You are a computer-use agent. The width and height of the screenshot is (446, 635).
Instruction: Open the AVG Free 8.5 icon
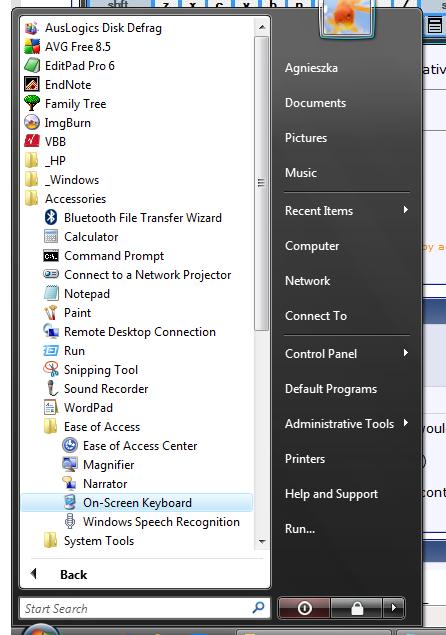pyautogui.click(x=32, y=47)
